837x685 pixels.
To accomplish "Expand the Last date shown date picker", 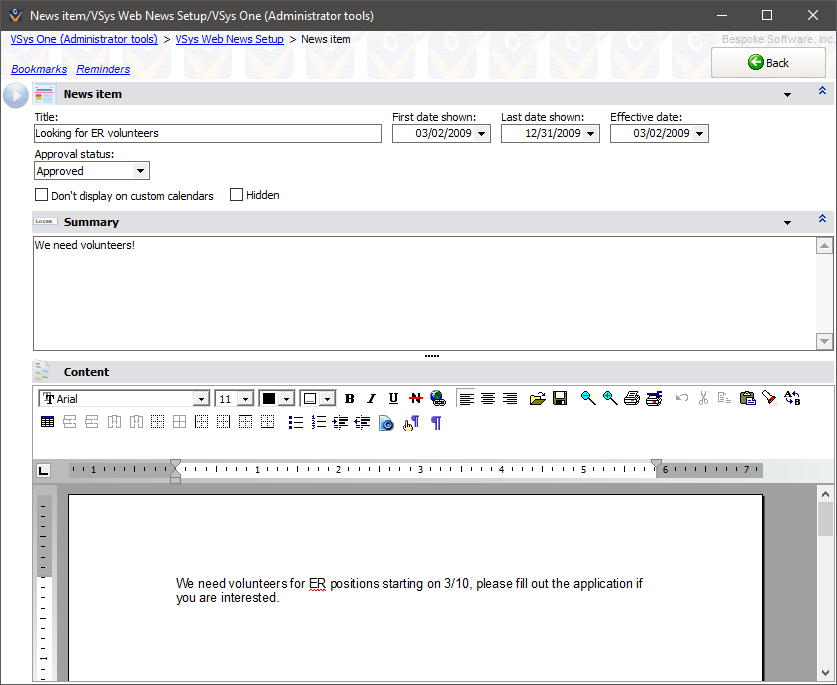I will click(590, 133).
